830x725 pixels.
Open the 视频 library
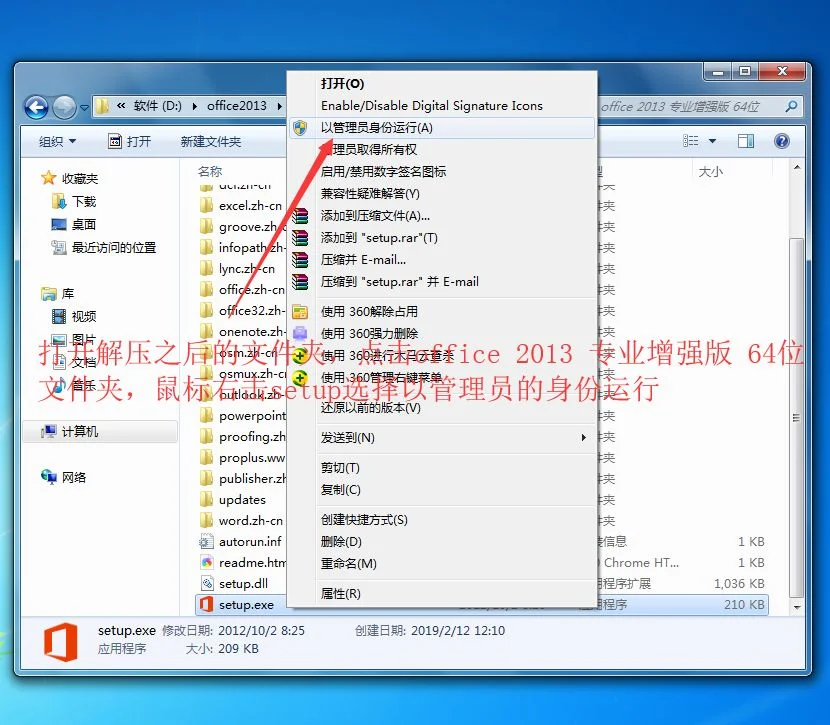pos(74,316)
